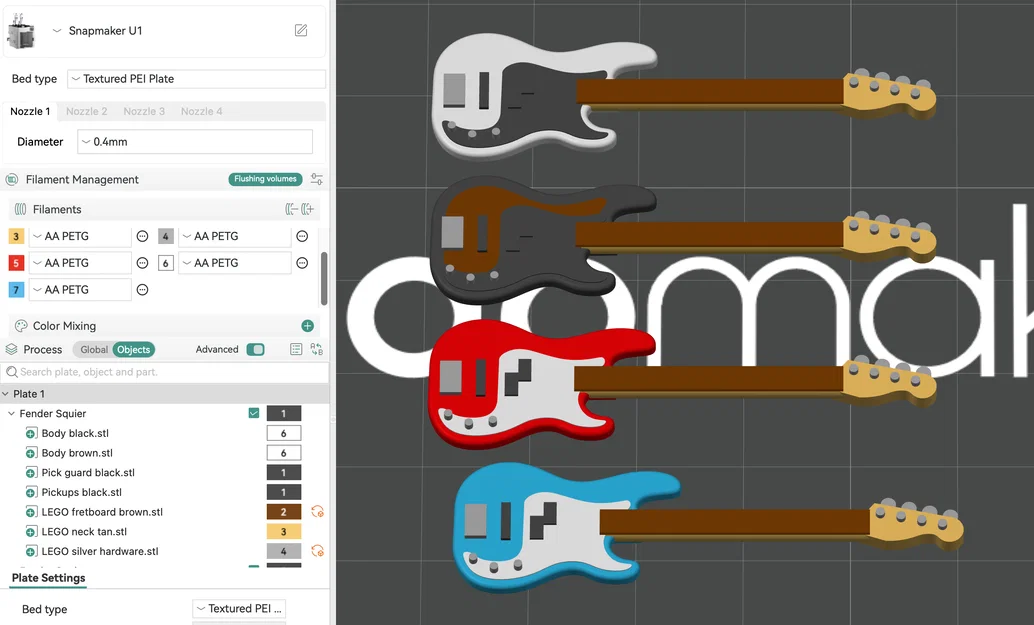The width and height of the screenshot is (1034, 625).
Task: Open more options for filament 4
Action: [x=302, y=236]
